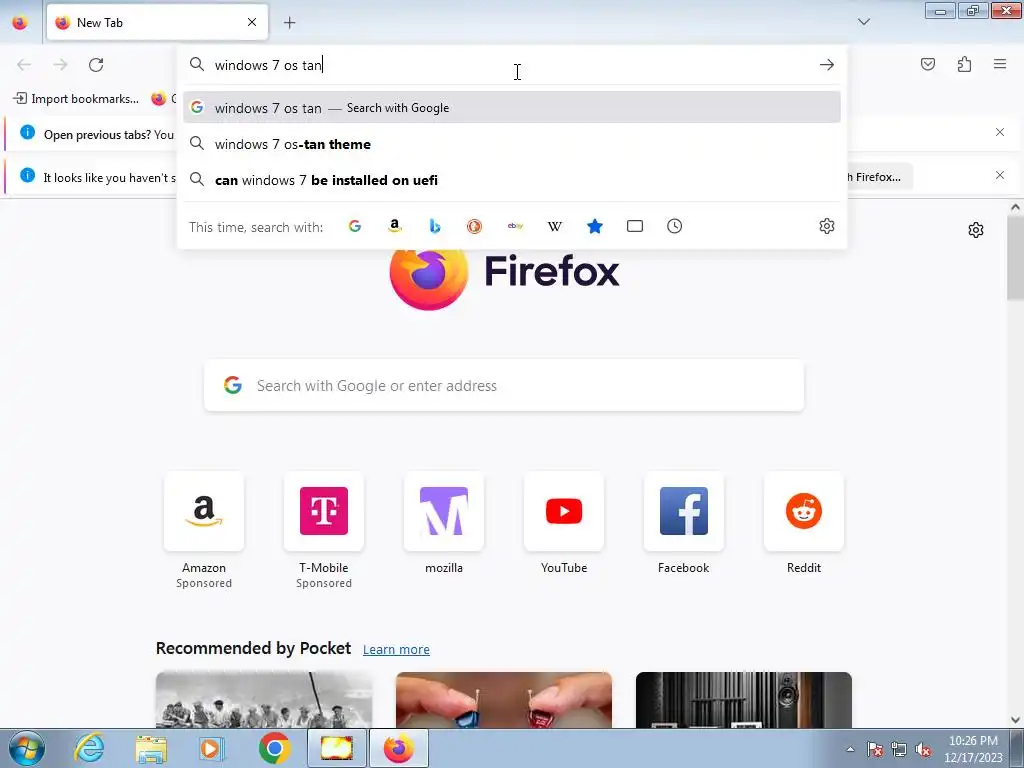The height and width of the screenshot is (768, 1024).
Task: Click the Forward navigation arrow
Action: click(x=60, y=65)
